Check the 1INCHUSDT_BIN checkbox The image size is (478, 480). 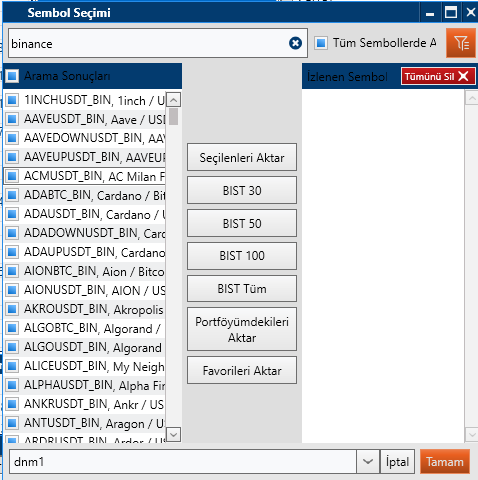[x=12, y=100]
